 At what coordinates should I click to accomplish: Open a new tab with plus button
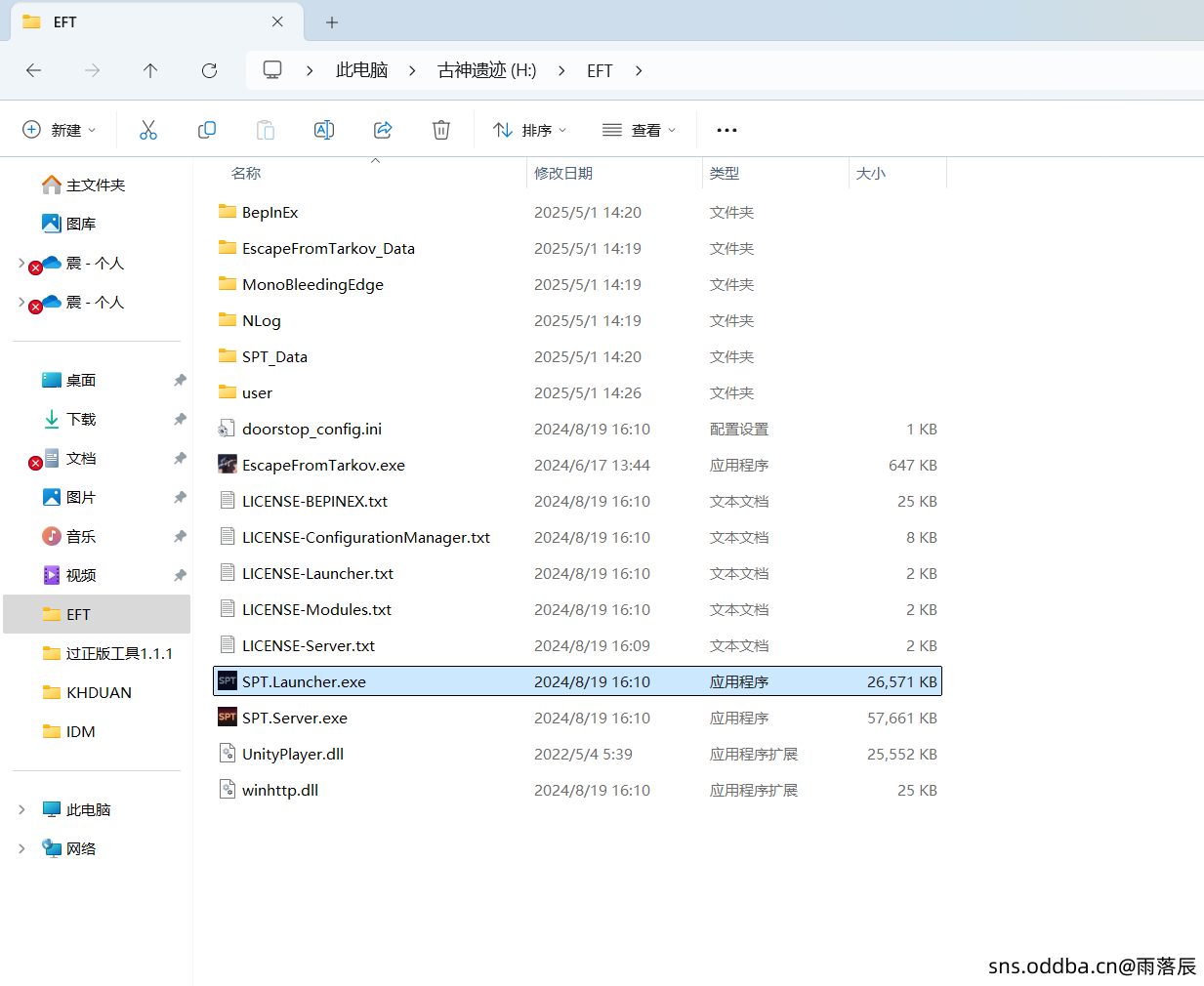332,21
